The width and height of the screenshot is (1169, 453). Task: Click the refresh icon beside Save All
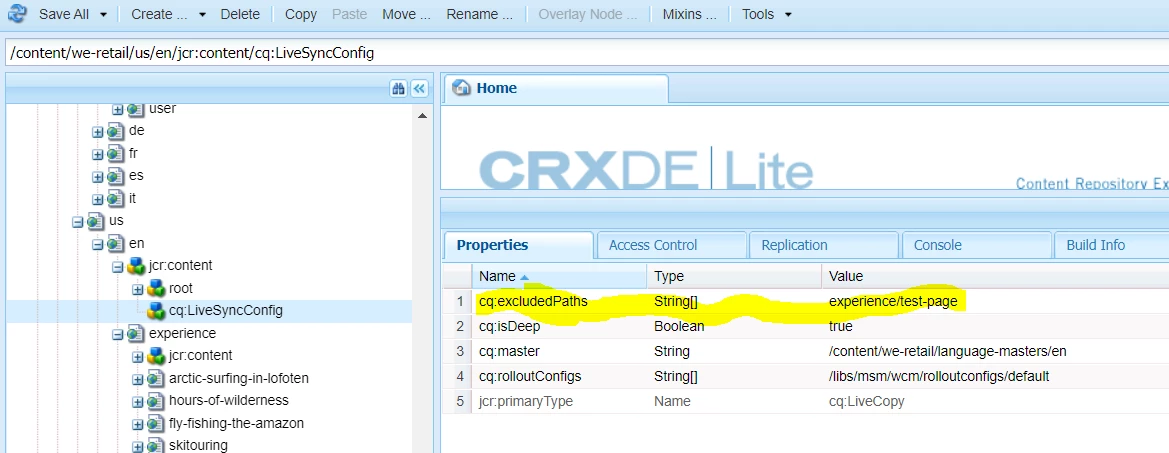(x=16, y=13)
